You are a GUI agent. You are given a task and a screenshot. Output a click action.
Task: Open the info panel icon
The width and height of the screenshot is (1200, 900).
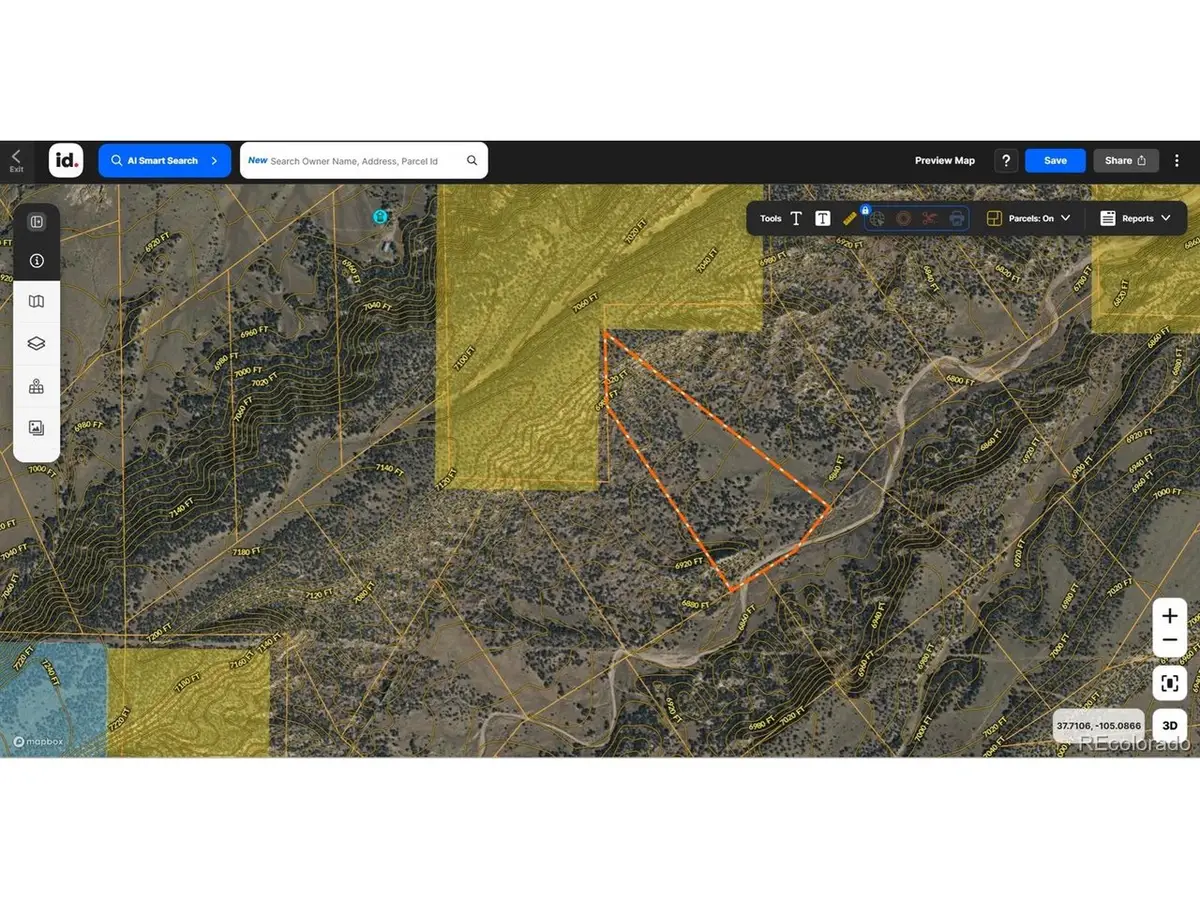[x=36, y=260]
